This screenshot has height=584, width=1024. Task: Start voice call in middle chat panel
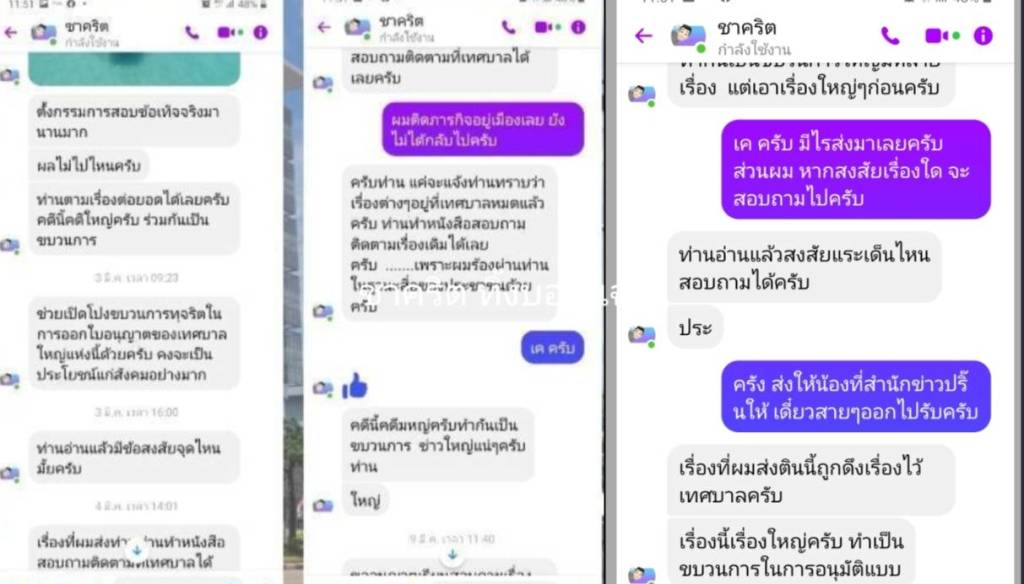tap(508, 27)
